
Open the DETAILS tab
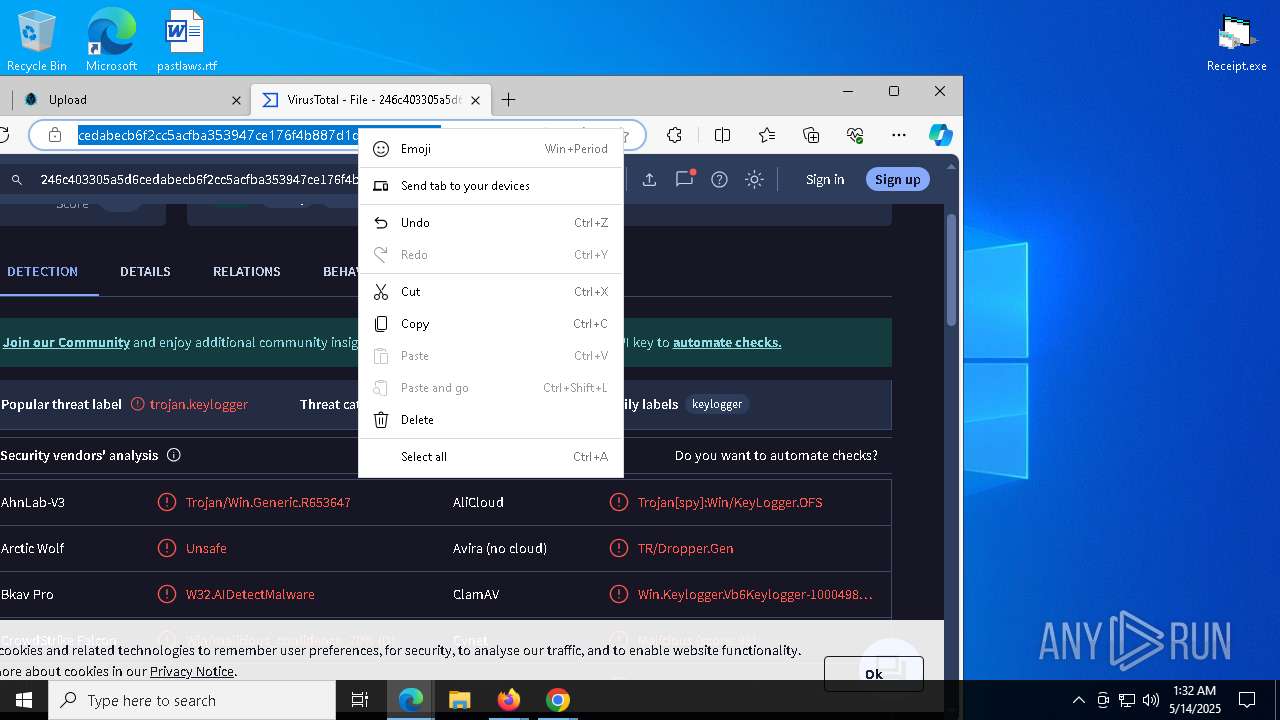145,272
